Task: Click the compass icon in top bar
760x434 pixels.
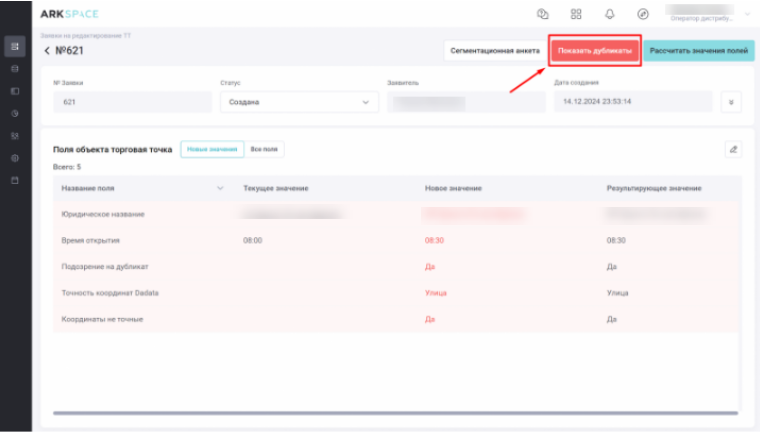Action: tap(643, 14)
